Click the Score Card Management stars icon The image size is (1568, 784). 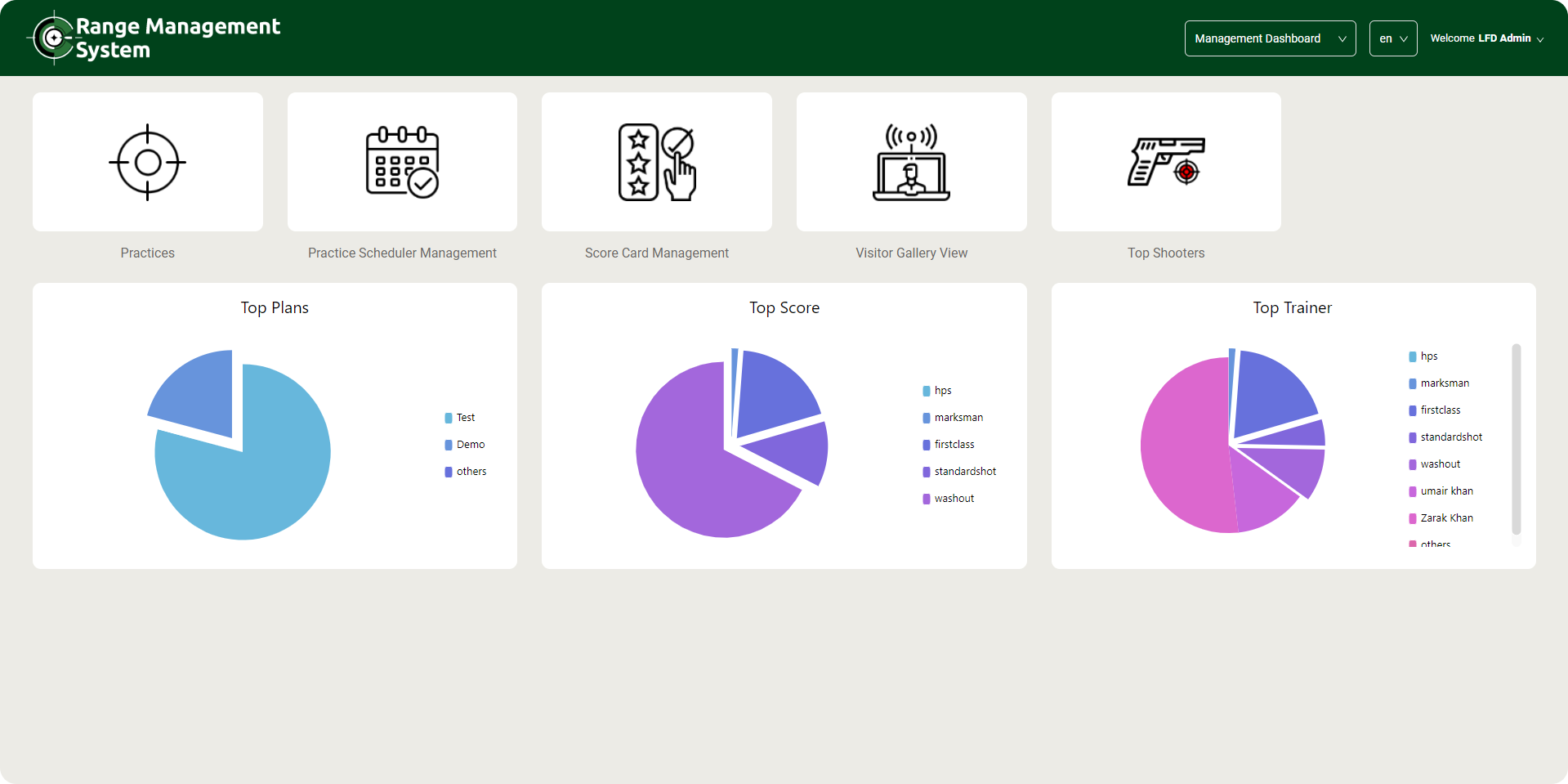(x=656, y=162)
